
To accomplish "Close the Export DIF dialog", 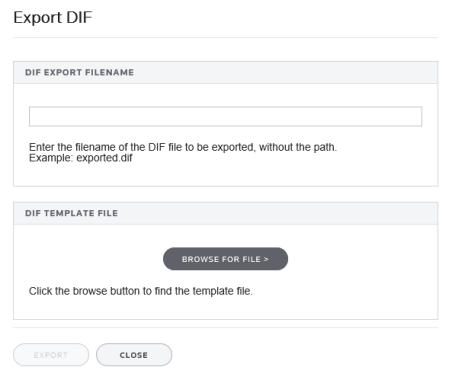I will pos(134,355).
